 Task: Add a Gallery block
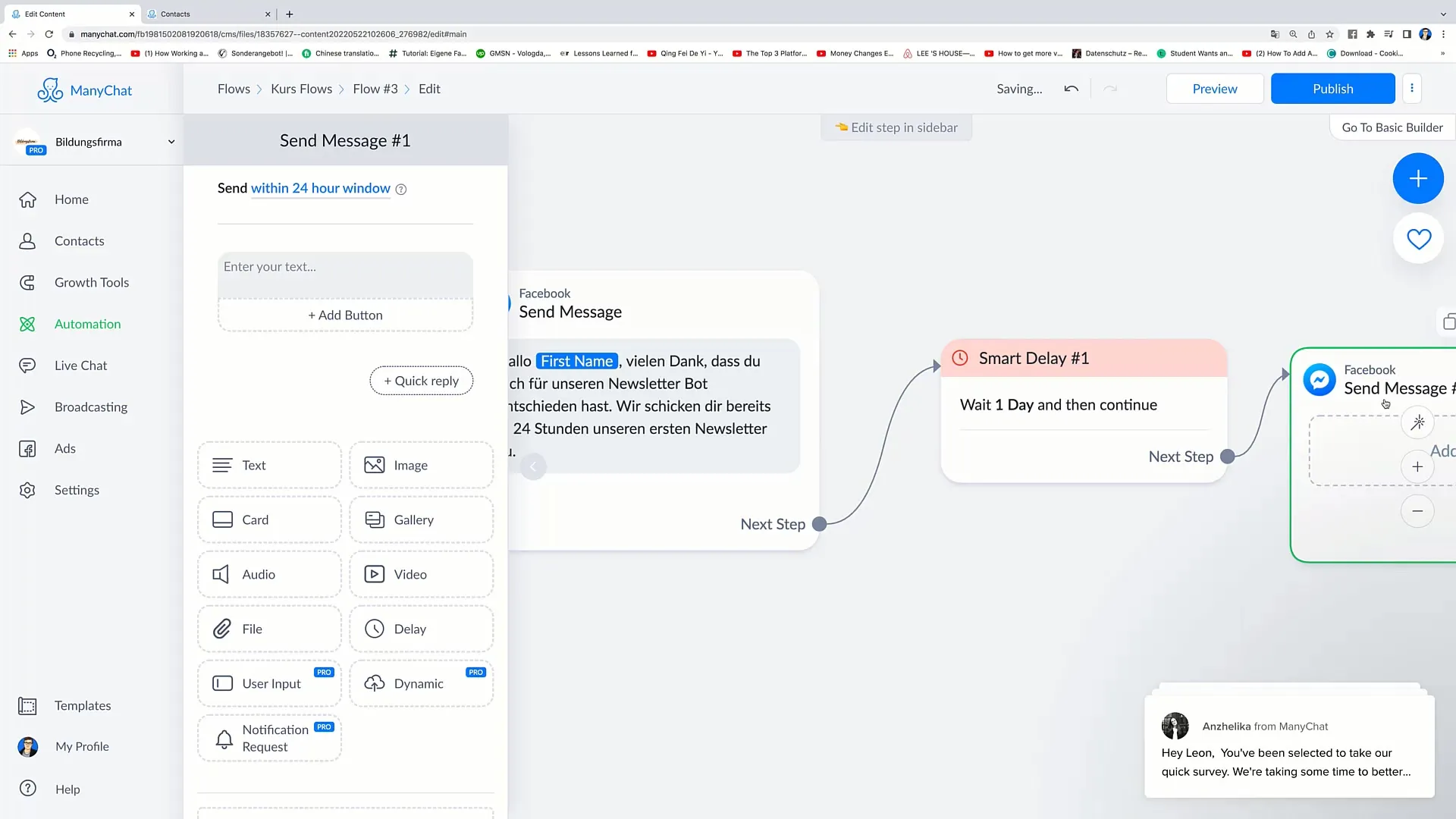[421, 520]
